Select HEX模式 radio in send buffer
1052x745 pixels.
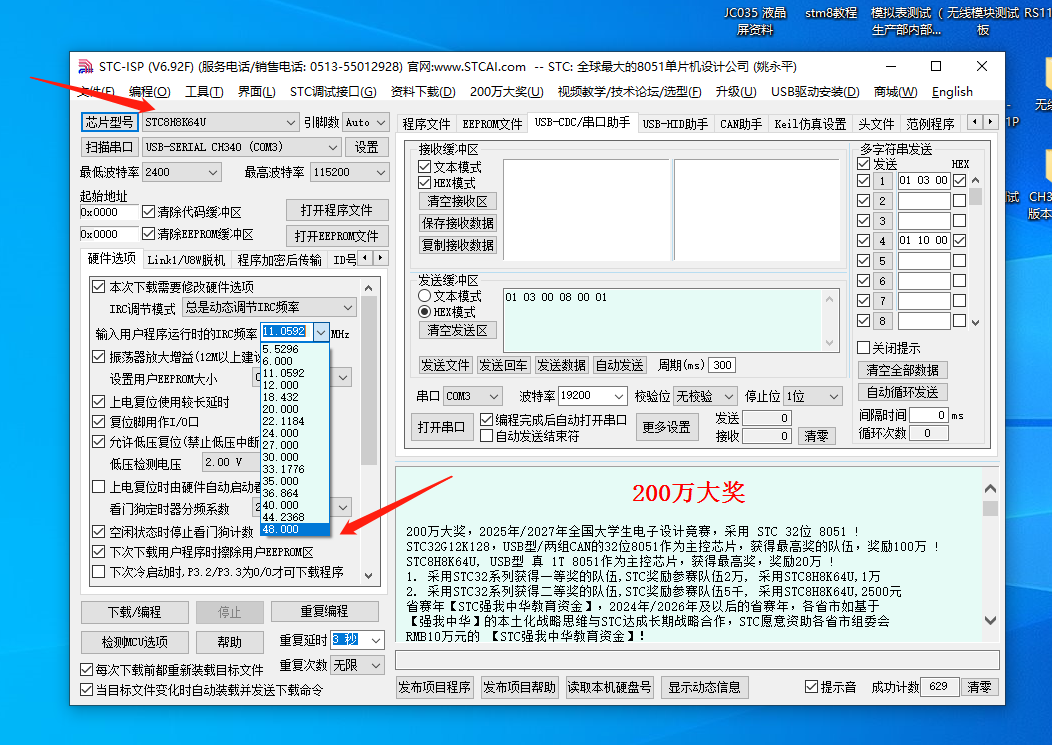tap(424, 312)
